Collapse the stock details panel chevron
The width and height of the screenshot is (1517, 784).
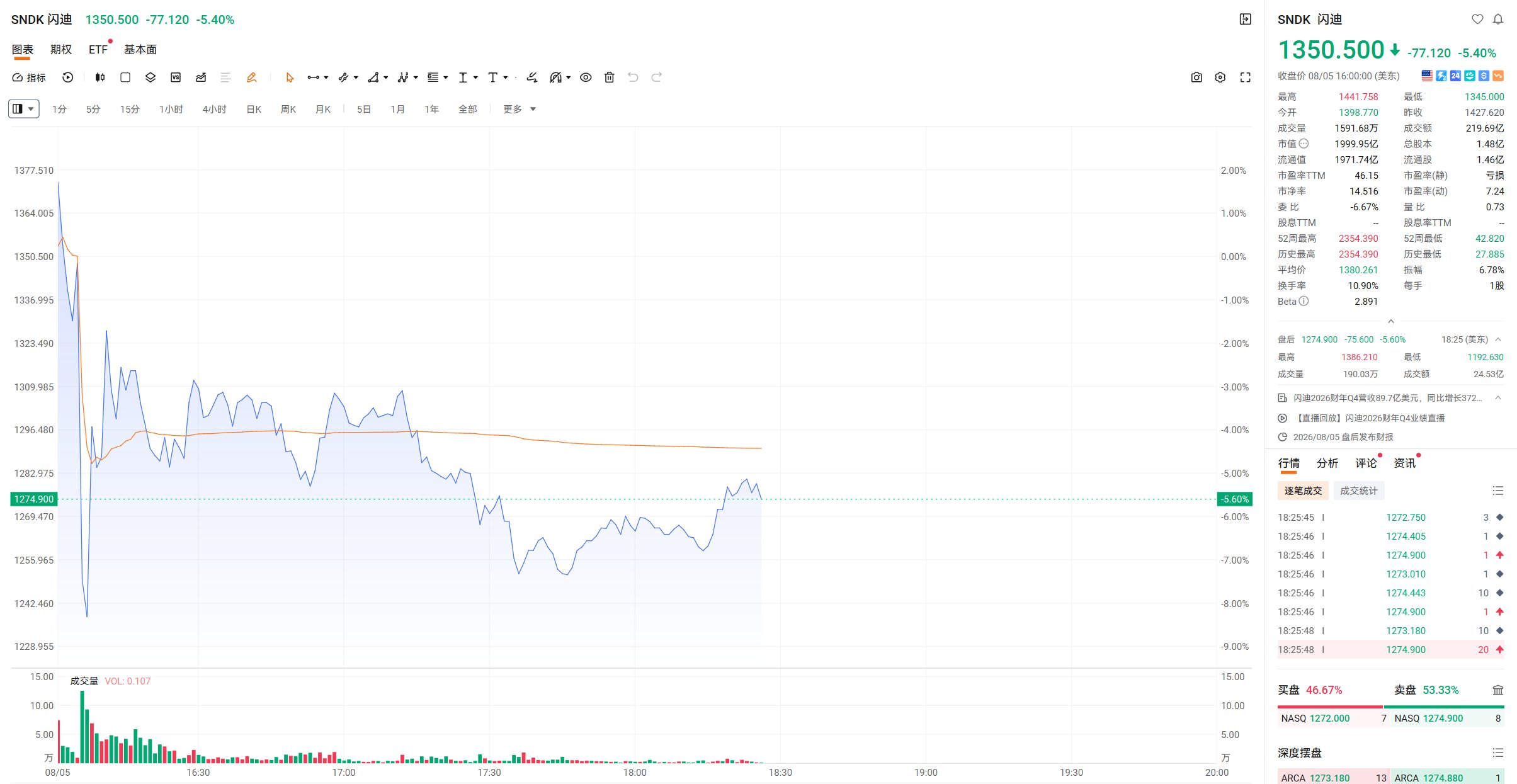click(x=1390, y=321)
